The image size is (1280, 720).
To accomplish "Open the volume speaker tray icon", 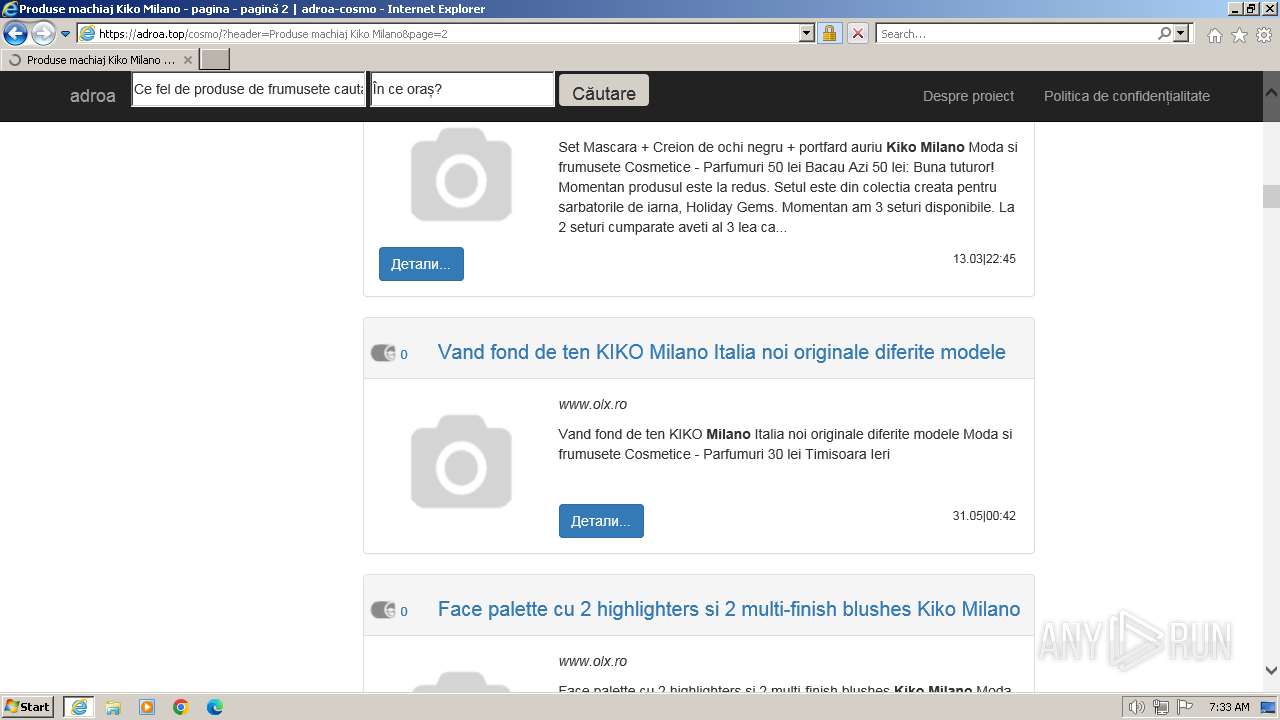I will [1137, 707].
